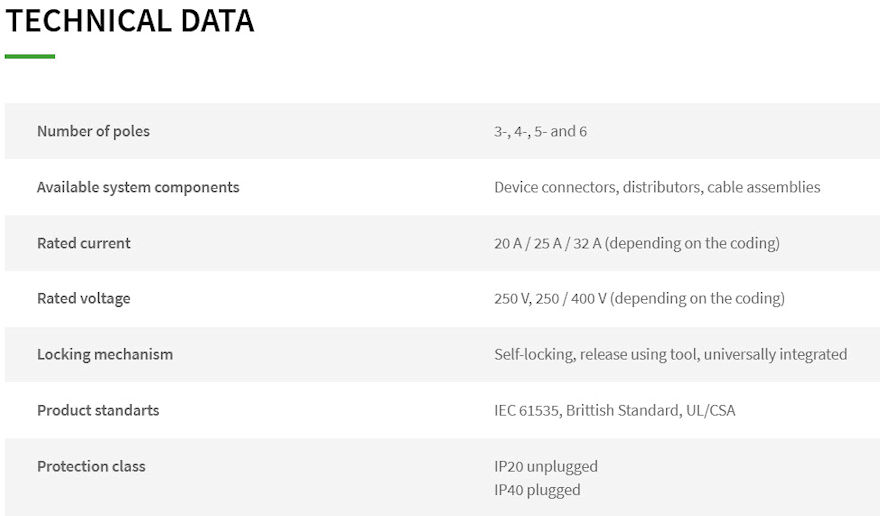Click the IEC 61535 standard text
Viewport: 880px width, 516px height.
coord(525,410)
